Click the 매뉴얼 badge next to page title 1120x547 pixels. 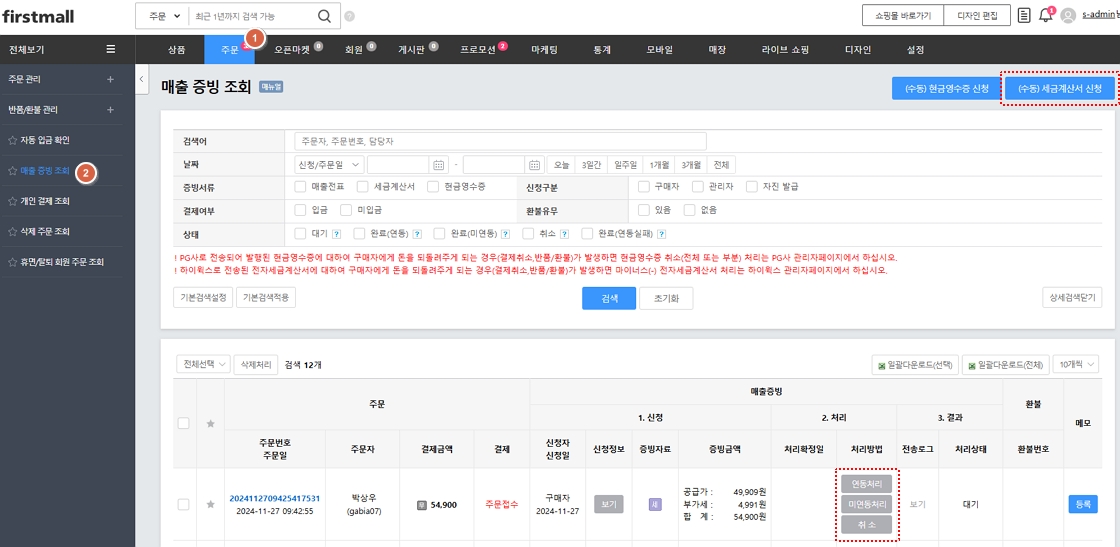[x=271, y=87]
